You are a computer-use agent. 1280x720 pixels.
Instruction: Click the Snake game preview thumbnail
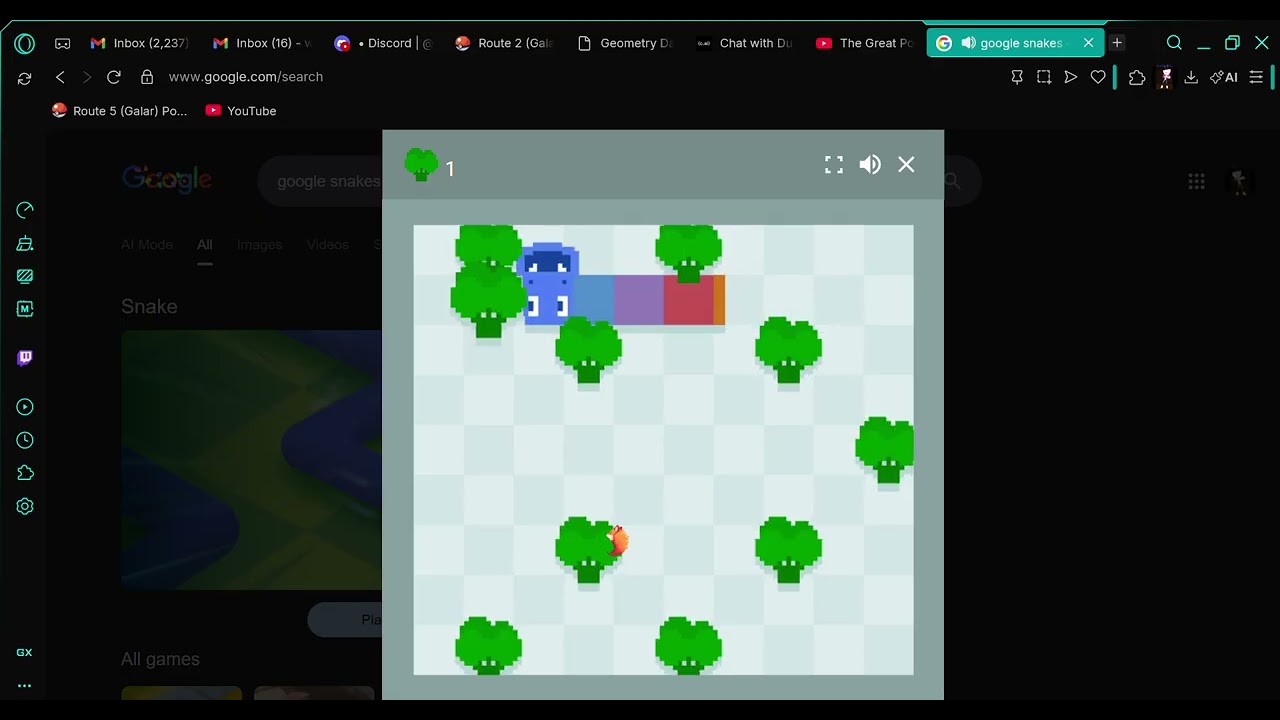coord(251,460)
